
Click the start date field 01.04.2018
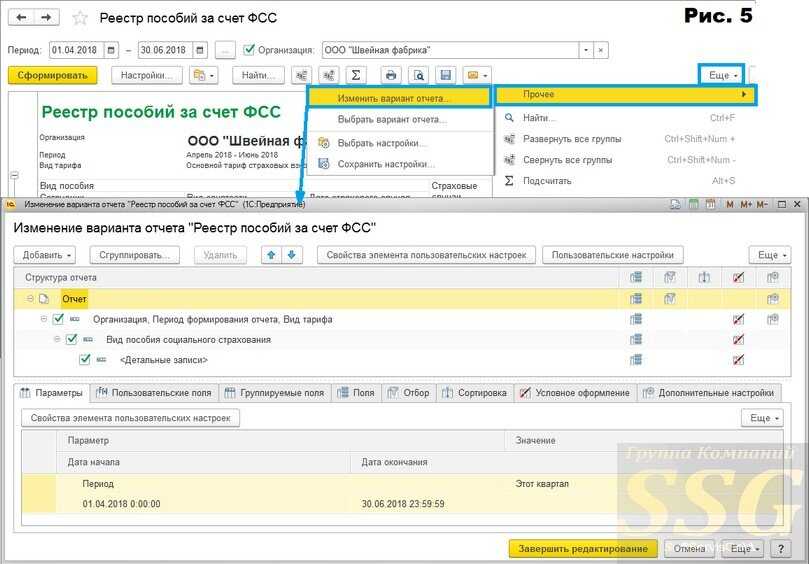[x=77, y=50]
